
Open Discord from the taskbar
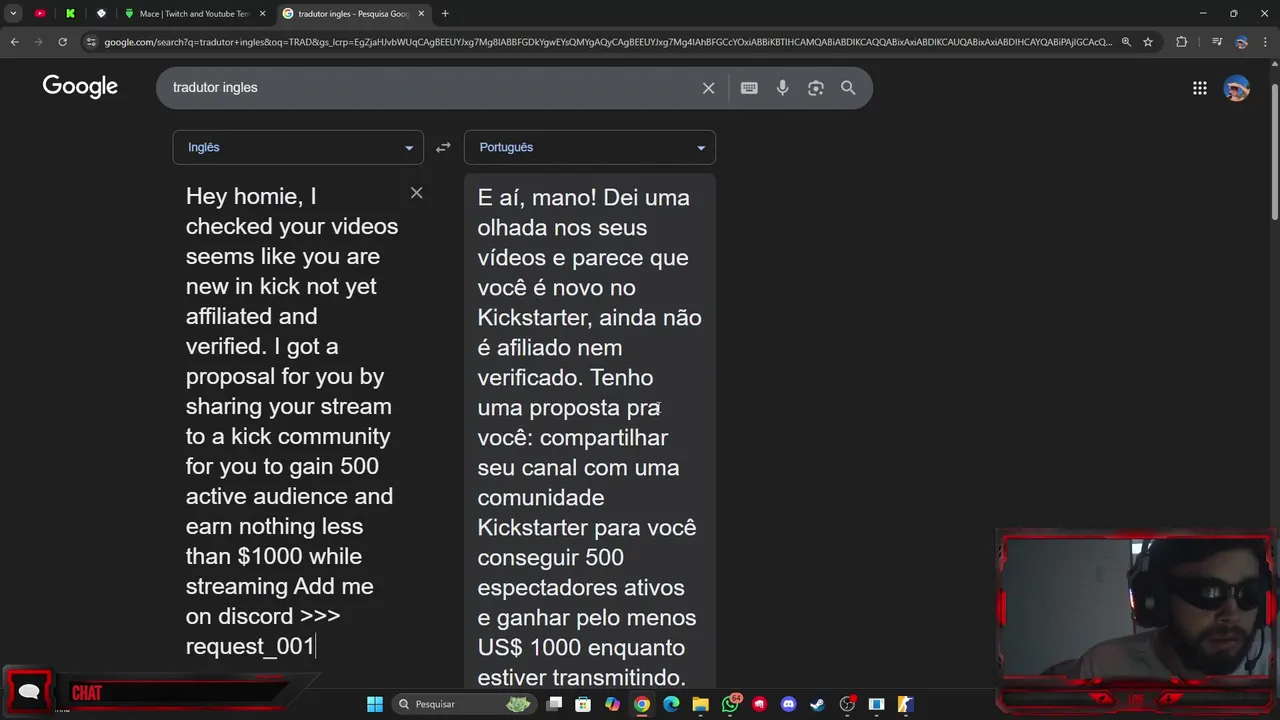click(x=788, y=704)
